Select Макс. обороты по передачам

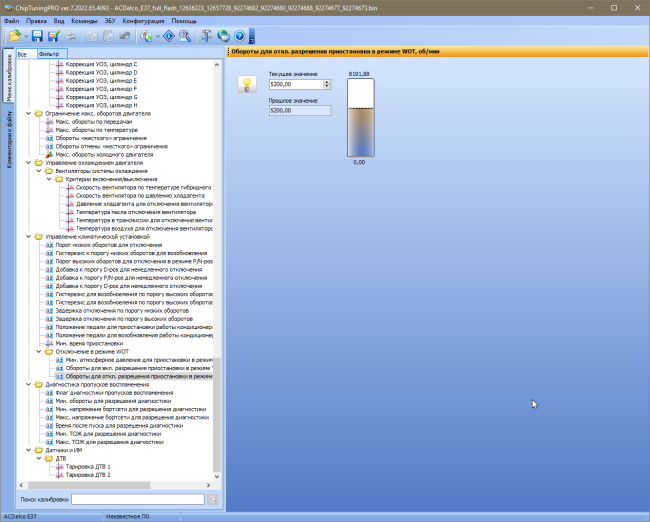tap(94, 121)
